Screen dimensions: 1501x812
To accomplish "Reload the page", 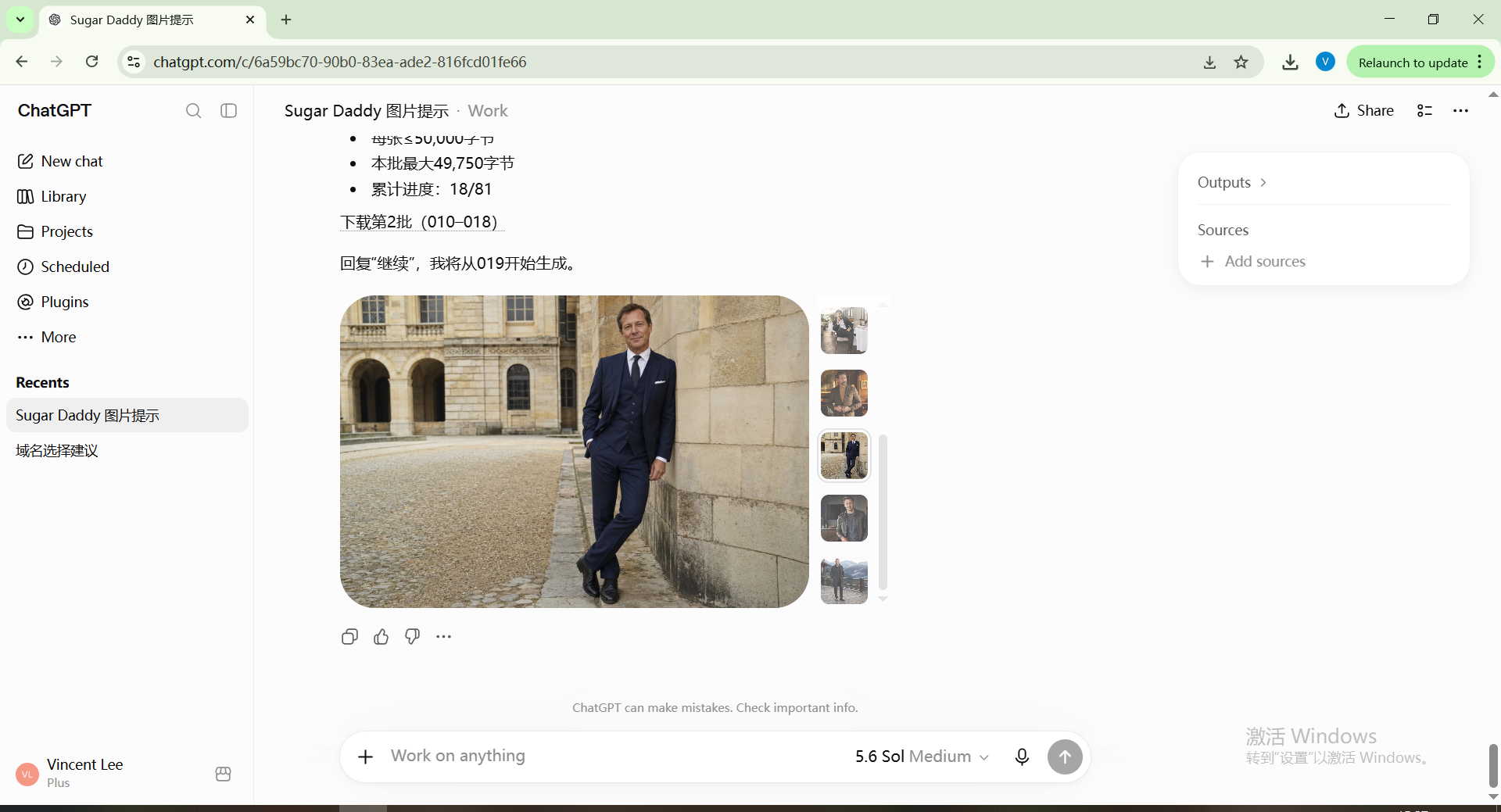I will [x=92, y=62].
